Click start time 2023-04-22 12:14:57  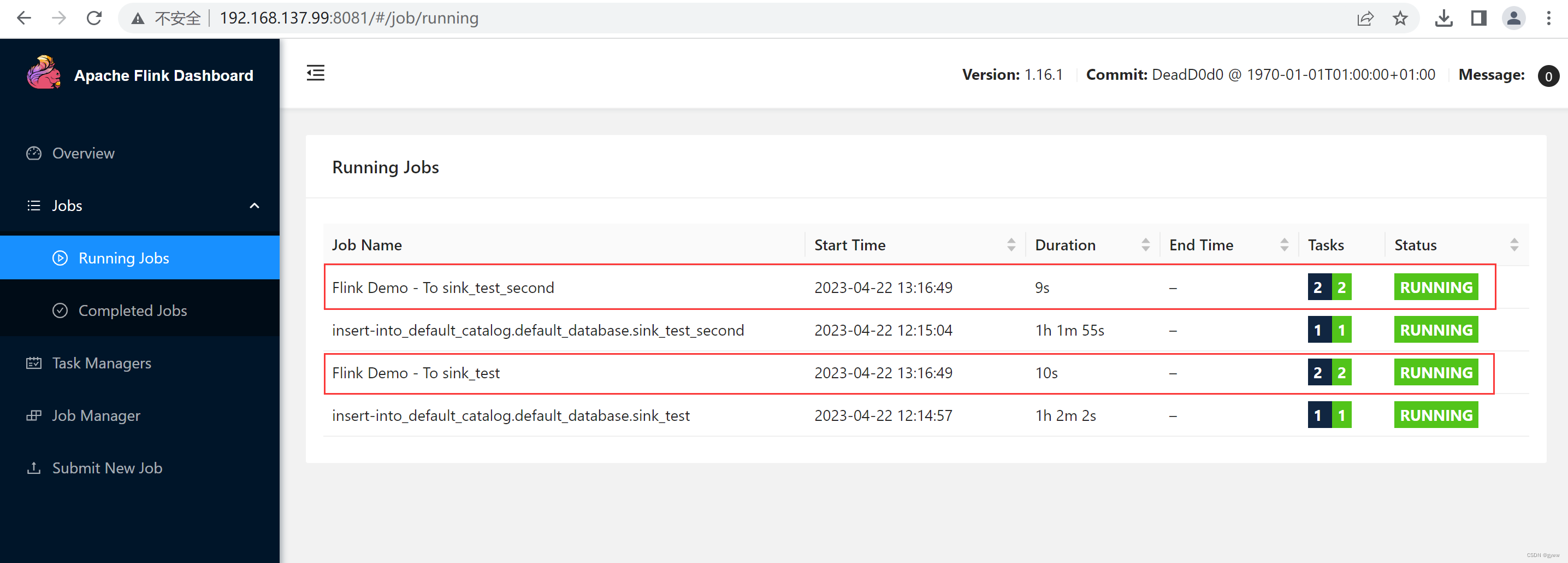tap(883, 415)
